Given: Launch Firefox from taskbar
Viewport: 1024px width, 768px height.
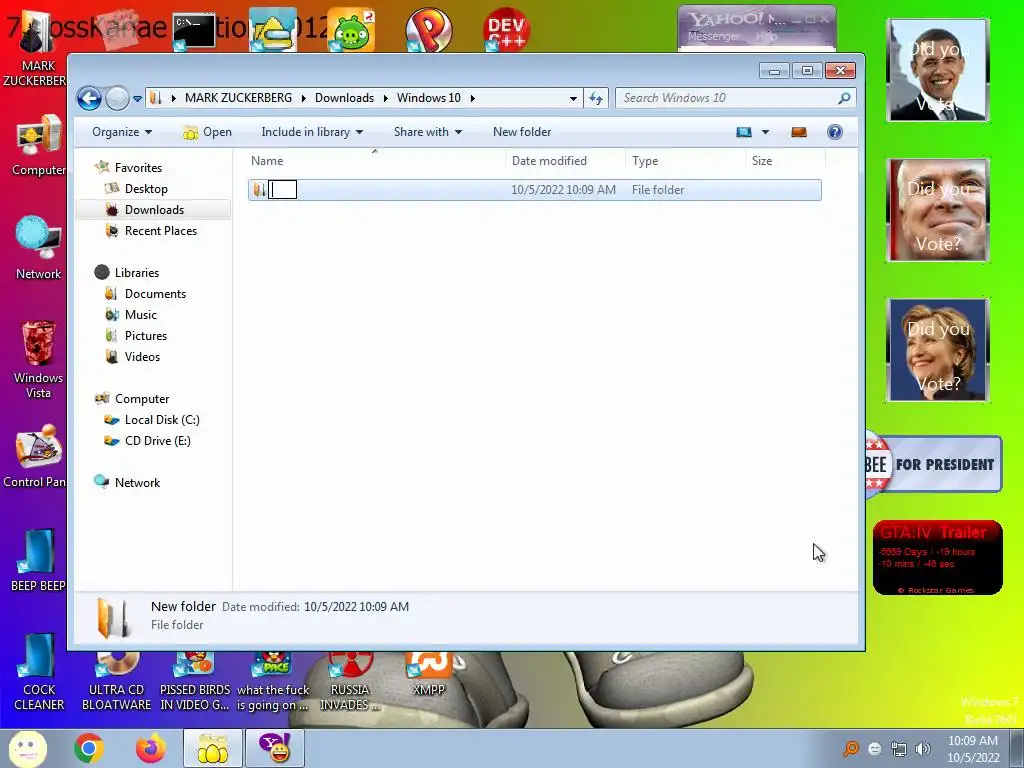Looking at the screenshot, I should pyautogui.click(x=151, y=748).
